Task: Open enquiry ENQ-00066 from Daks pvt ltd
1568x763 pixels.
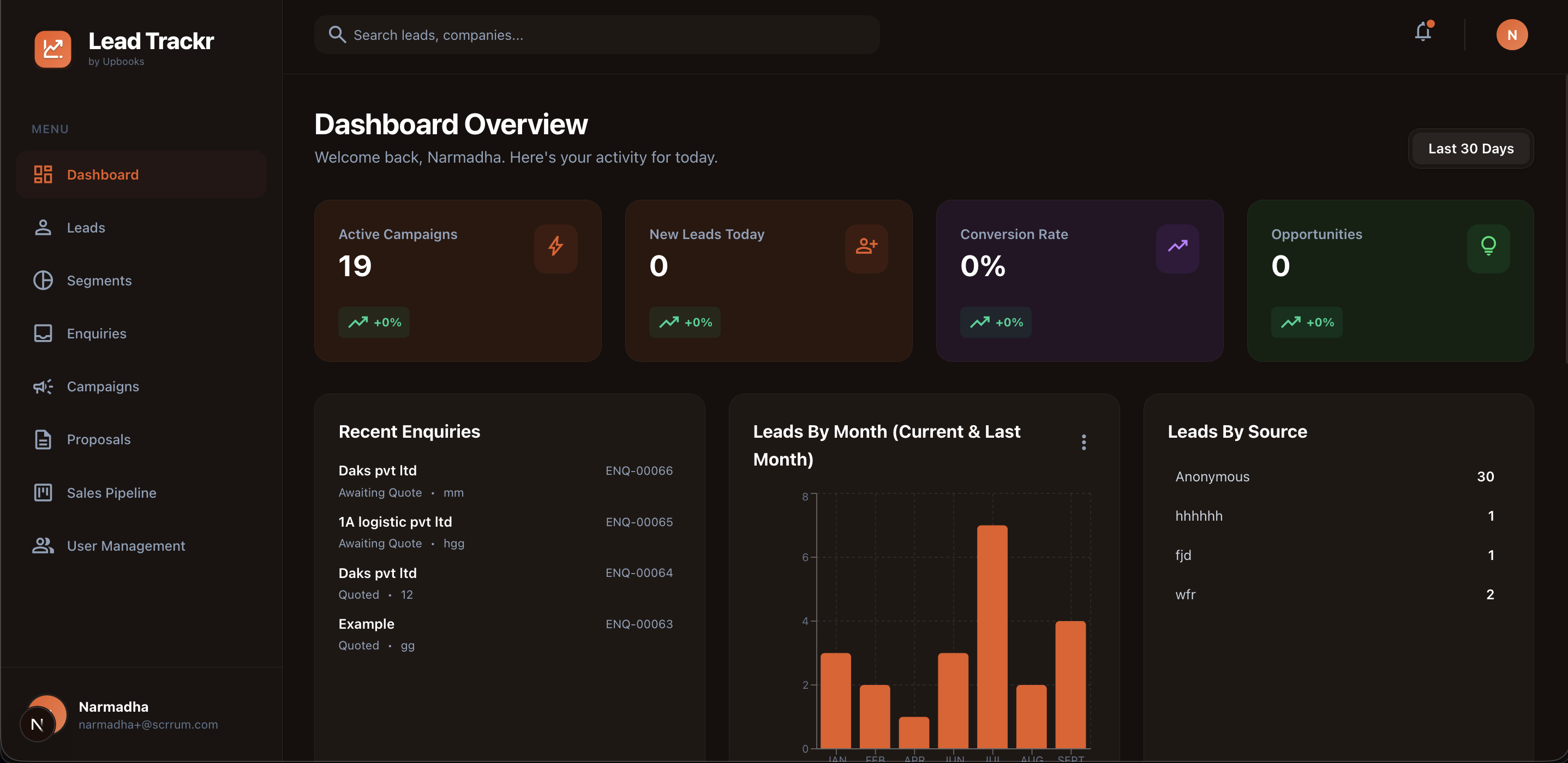Action: pos(505,480)
